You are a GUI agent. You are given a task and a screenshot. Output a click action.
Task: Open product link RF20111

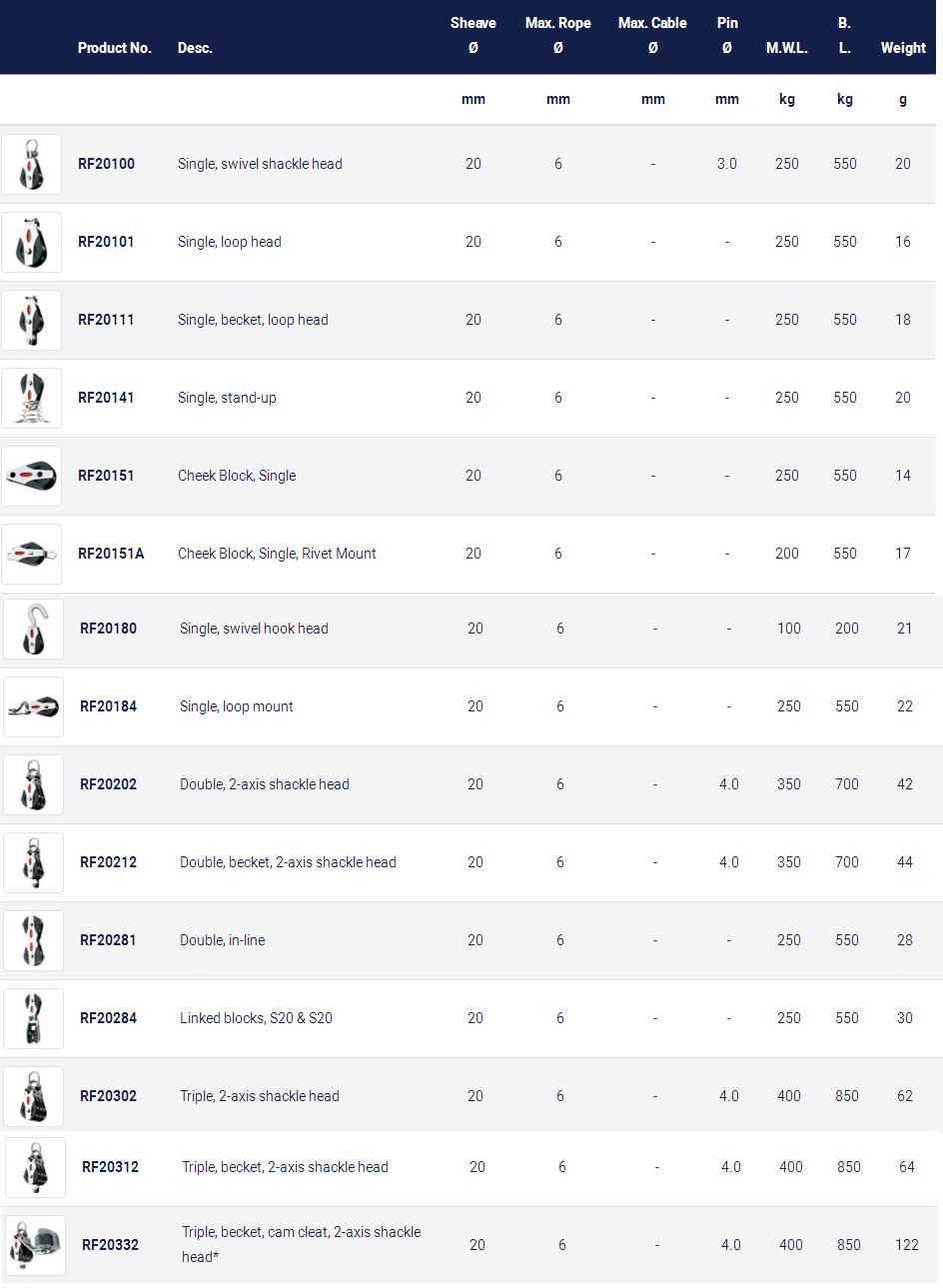(x=106, y=320)
